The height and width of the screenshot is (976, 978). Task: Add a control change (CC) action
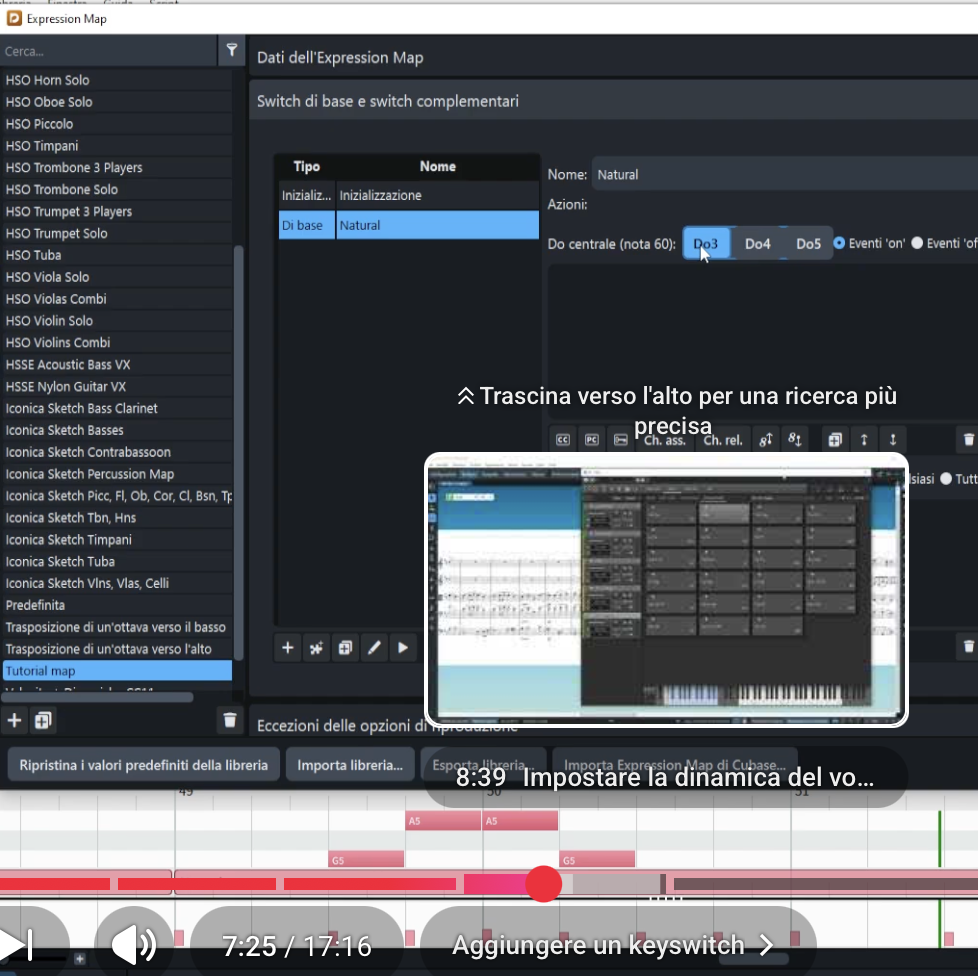563,439
